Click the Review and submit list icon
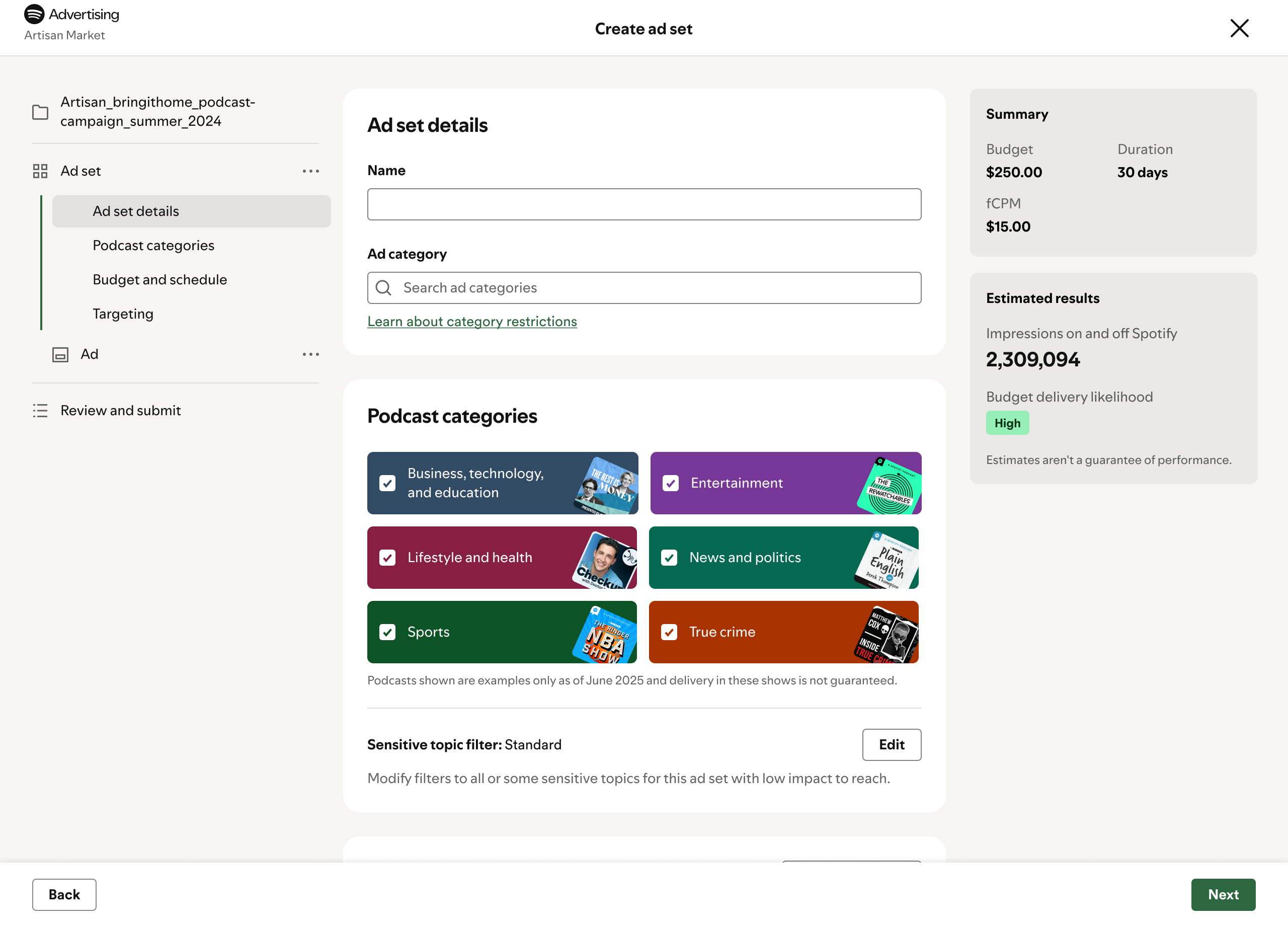 [40, 411]
